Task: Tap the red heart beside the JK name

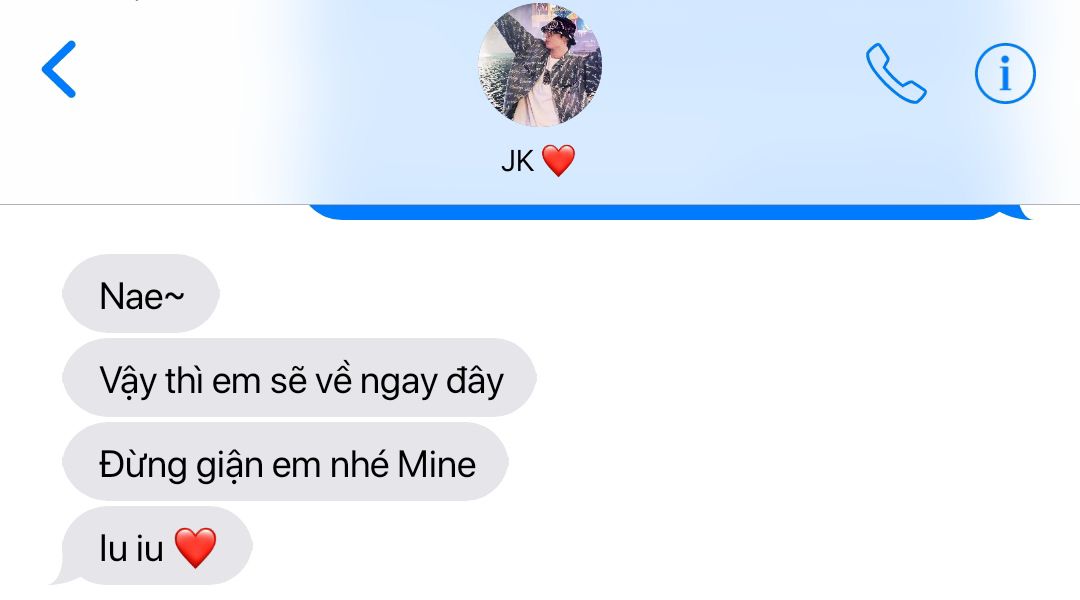Action: [x=558, y=161]
